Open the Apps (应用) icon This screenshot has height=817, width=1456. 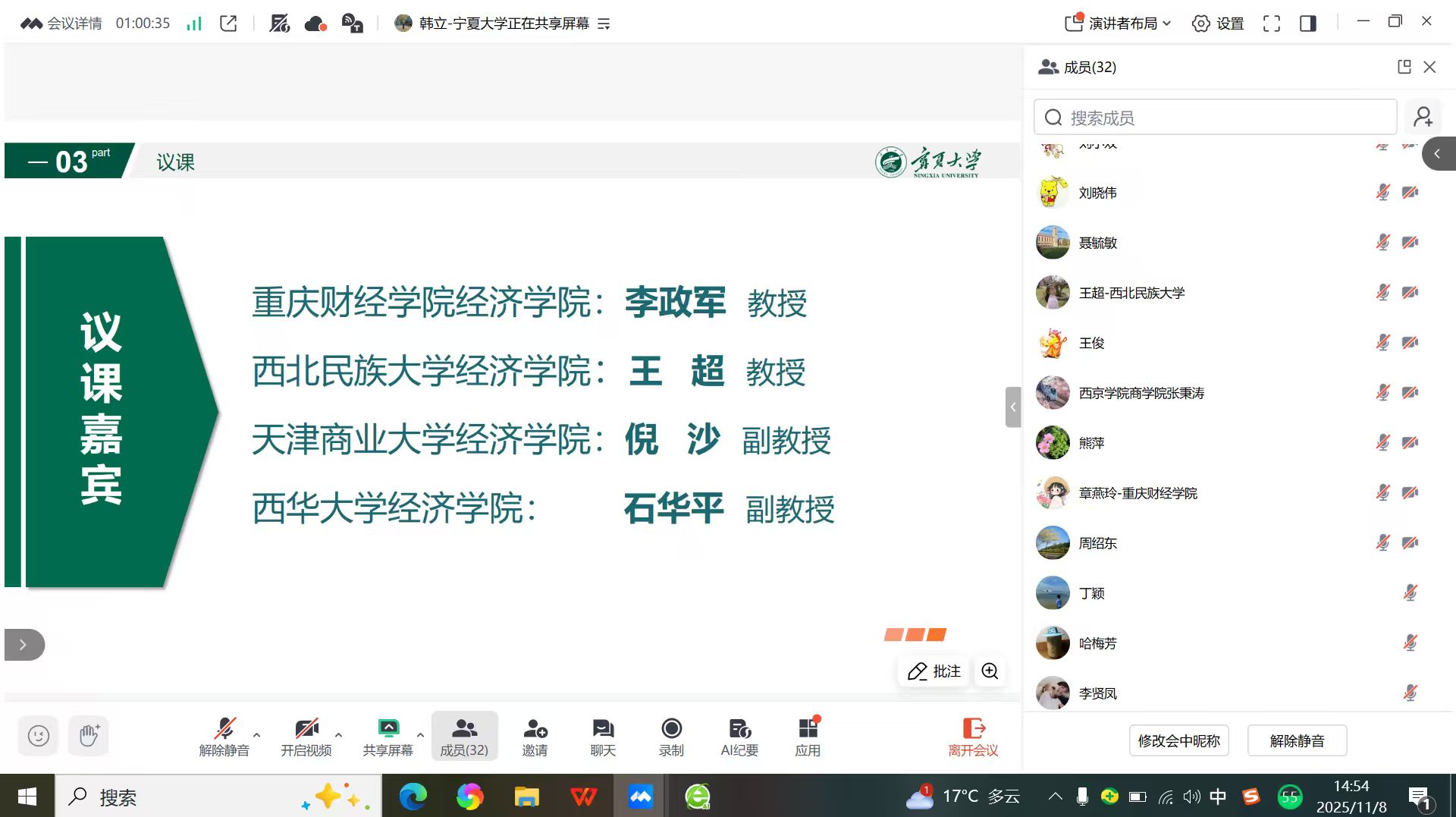(x=808, y=737)
